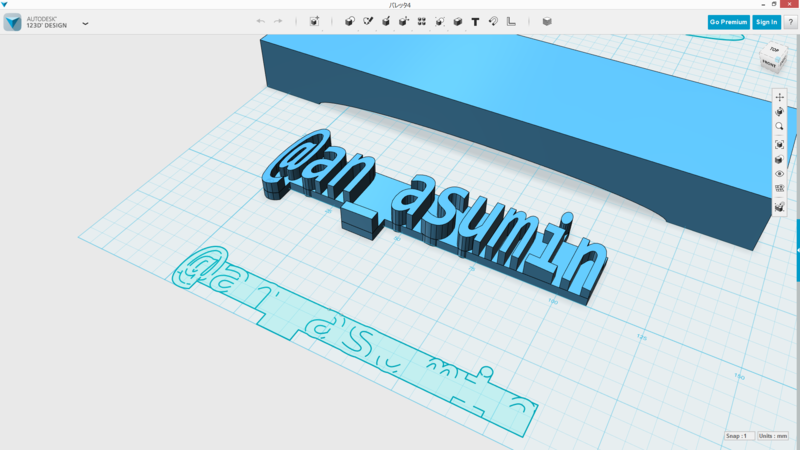The width and height of the screenshot is (800, 450).
Task: Click the bottom navigation bar screenshot icon
Action: coord(779,207)
